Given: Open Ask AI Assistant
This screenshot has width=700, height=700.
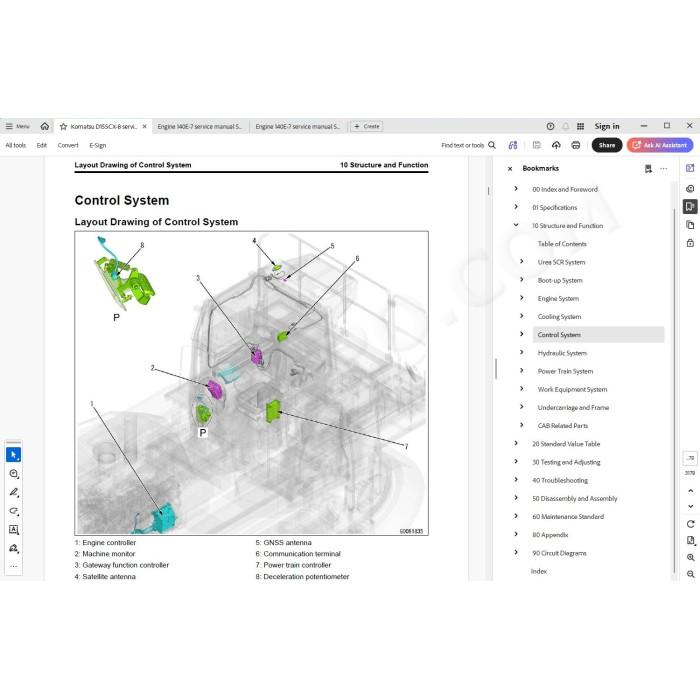Looking at the screenshot, I should coord(660,145).
